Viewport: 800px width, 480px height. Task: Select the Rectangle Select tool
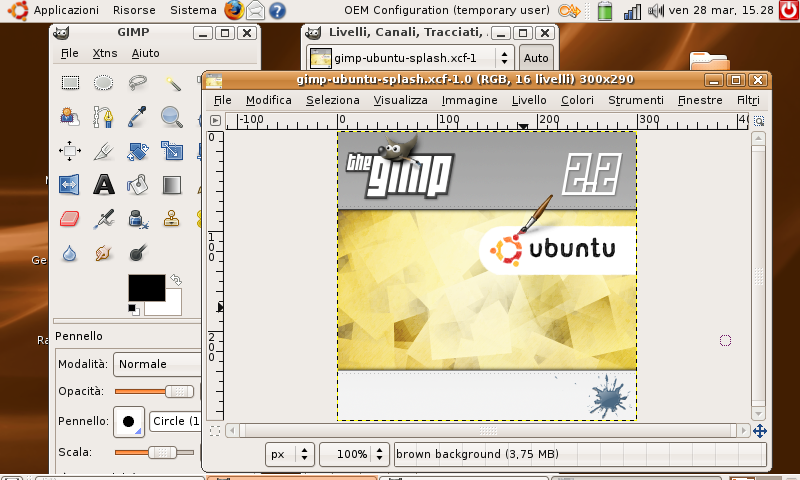(x=70, y=83)
